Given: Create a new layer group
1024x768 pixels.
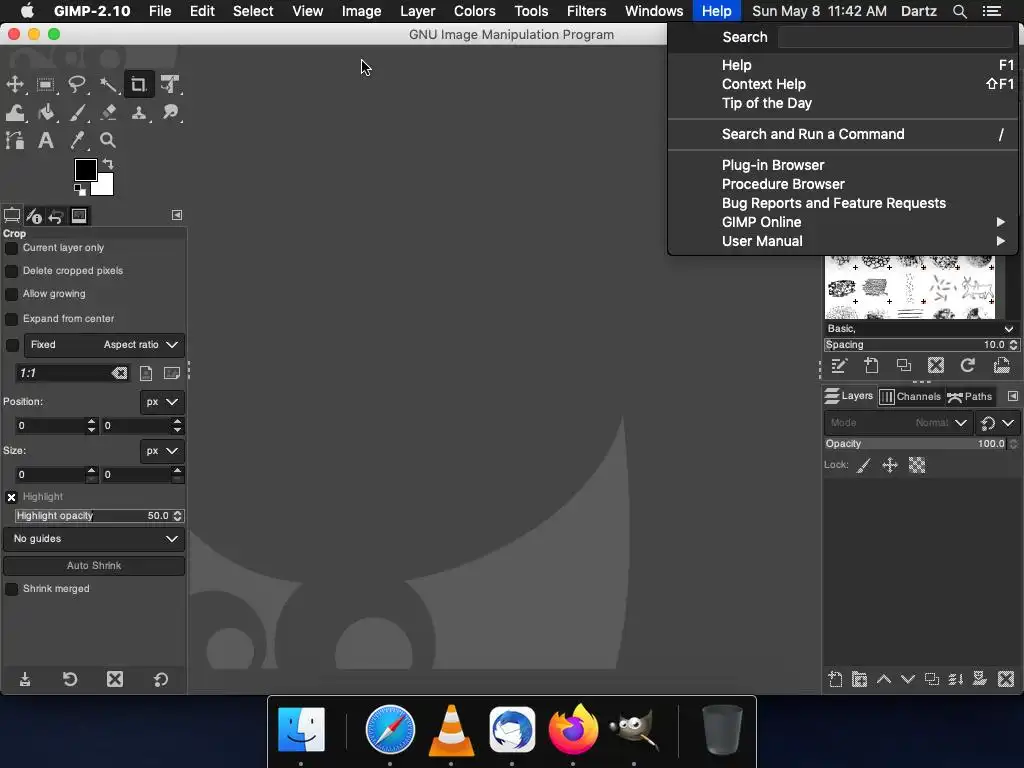Looking at the screenshot, I should [859, 679].
